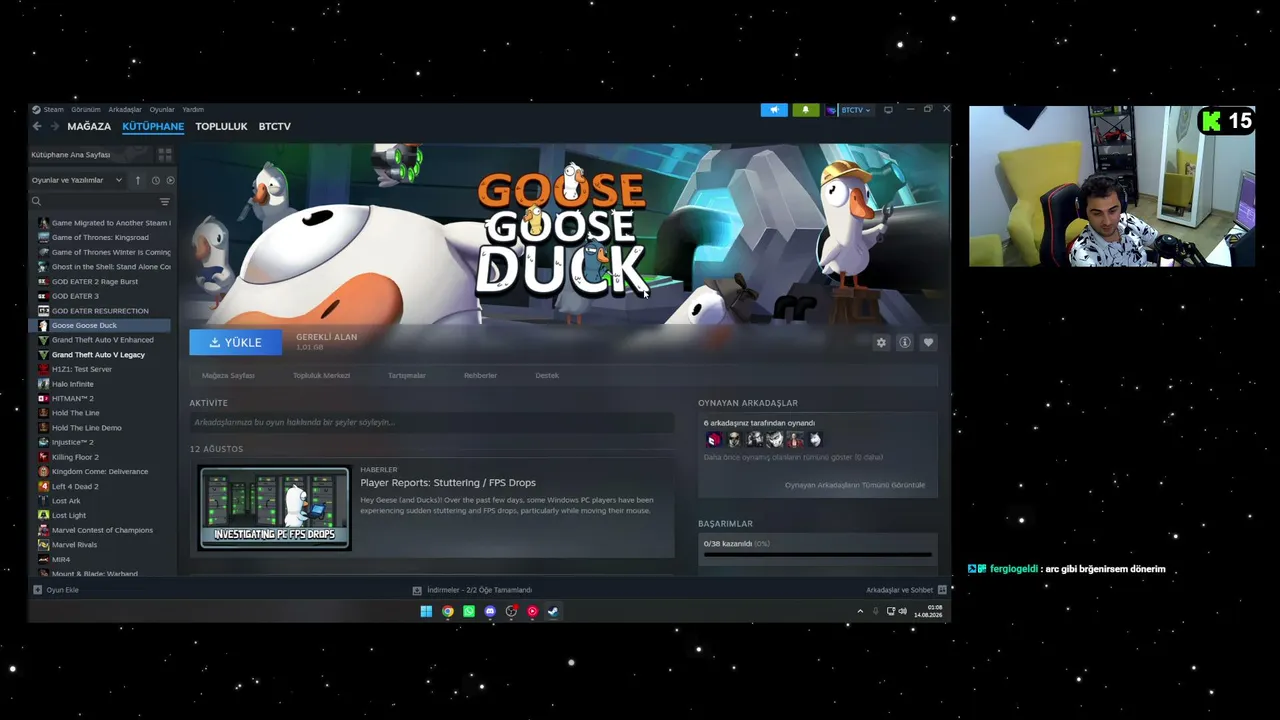1280x720 pixels.
Task: Click the first friend avatar under Oynayan Arkadaşlar
Action: pos(714,439)
